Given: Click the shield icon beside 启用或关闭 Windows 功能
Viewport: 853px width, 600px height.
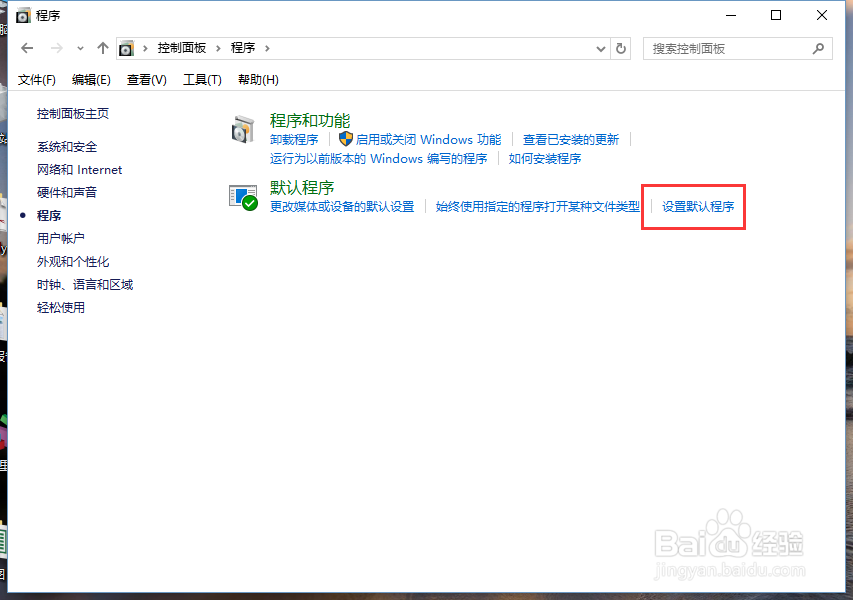Looking at the screenshot, I should click(345, 139).
